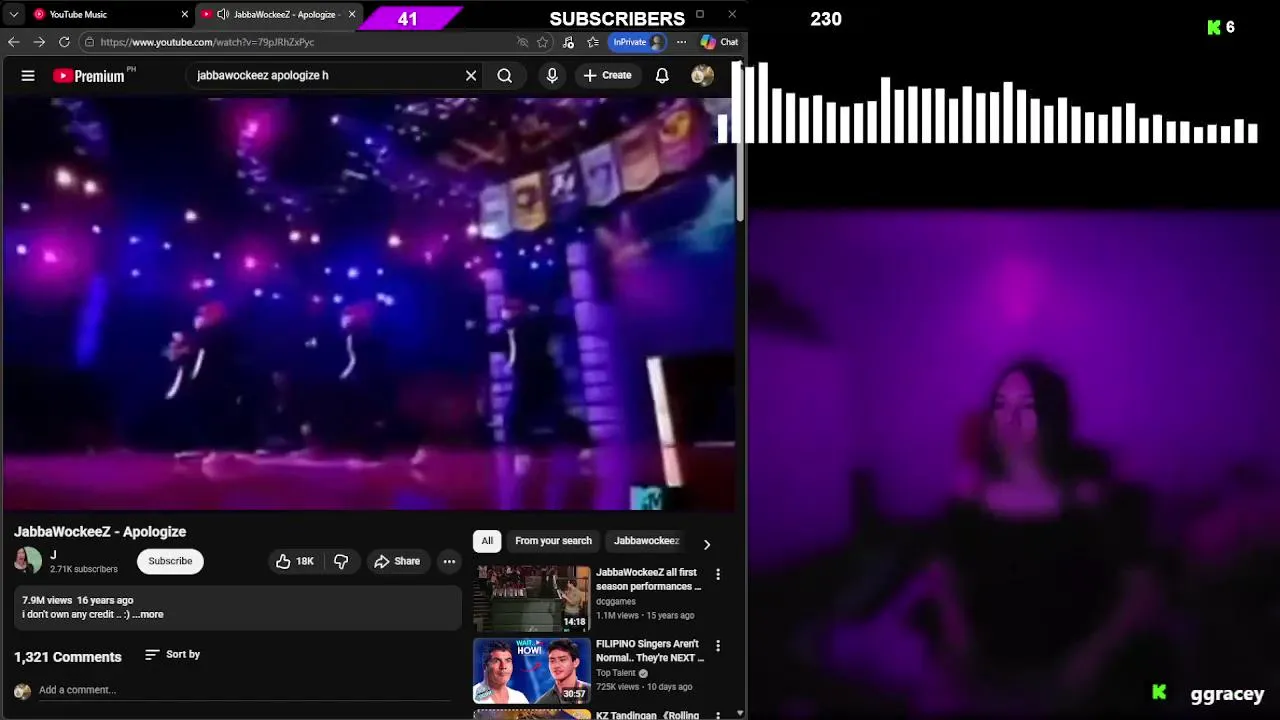Open options for KZ Tandingan video

tap(718, 715)
